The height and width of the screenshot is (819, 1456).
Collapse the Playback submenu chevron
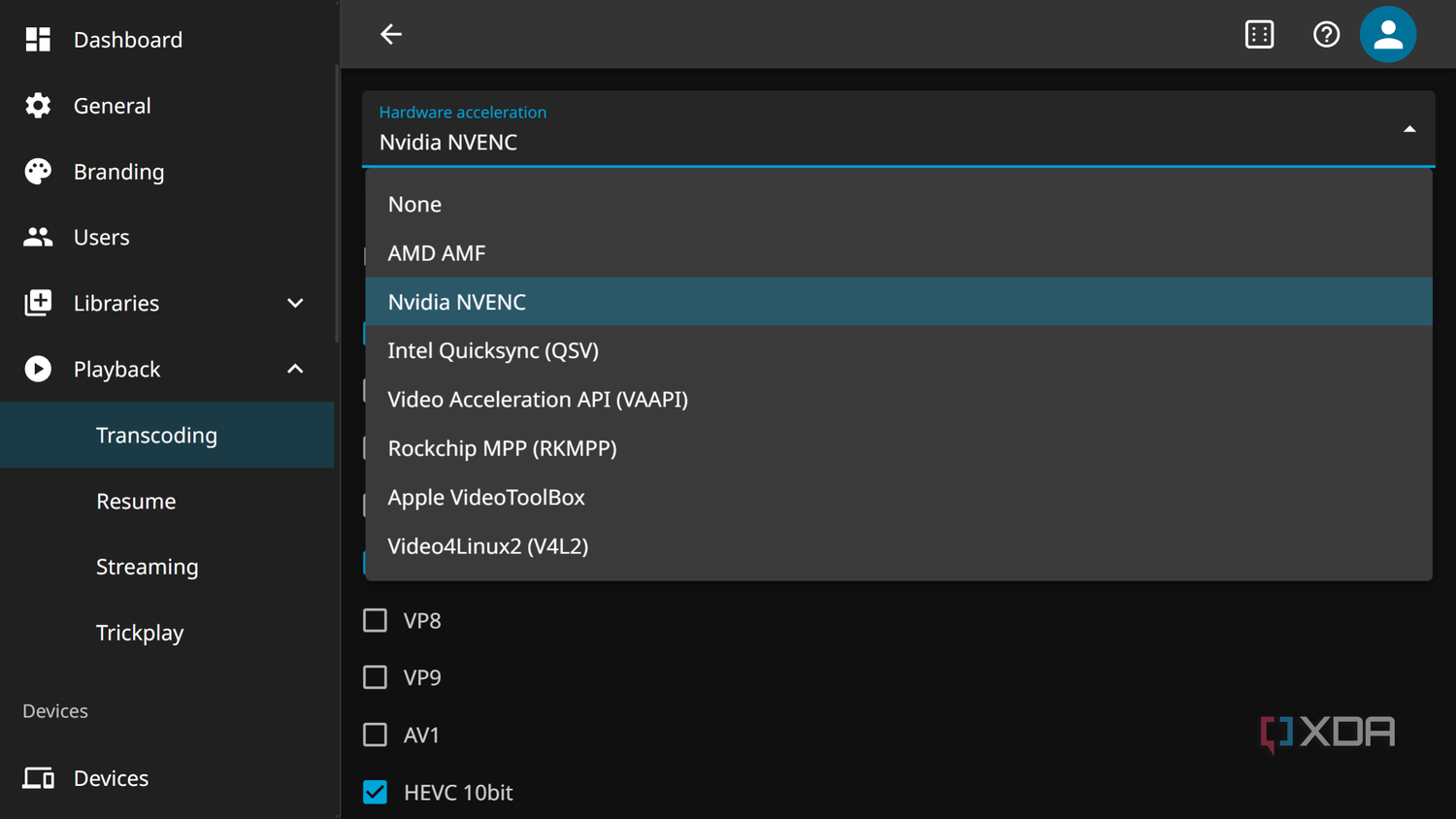coord(295,369)
